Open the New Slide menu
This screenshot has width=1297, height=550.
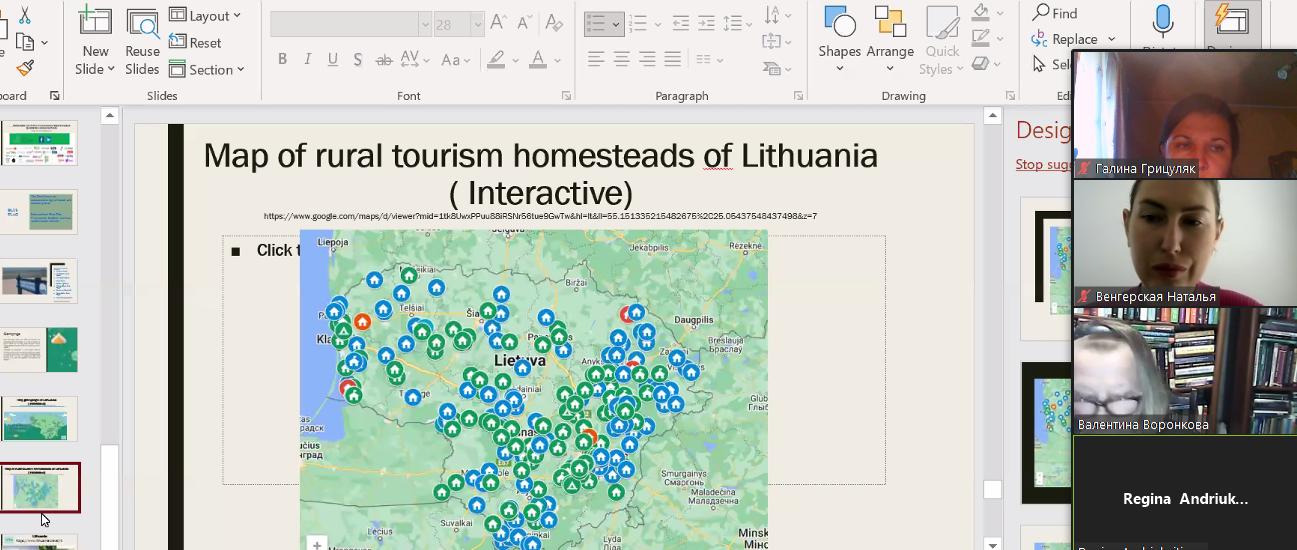(96, 69)
